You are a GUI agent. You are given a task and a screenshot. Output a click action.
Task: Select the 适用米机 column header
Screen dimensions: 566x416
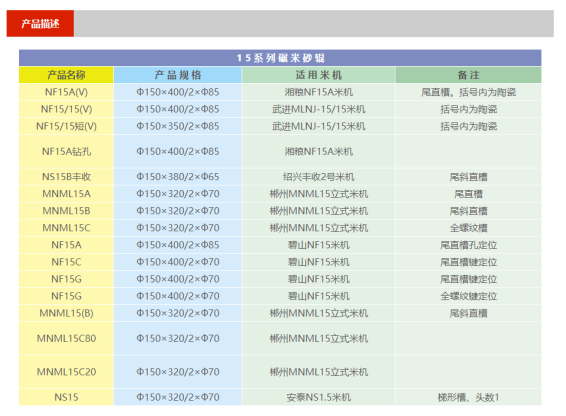tap(318, 75)
